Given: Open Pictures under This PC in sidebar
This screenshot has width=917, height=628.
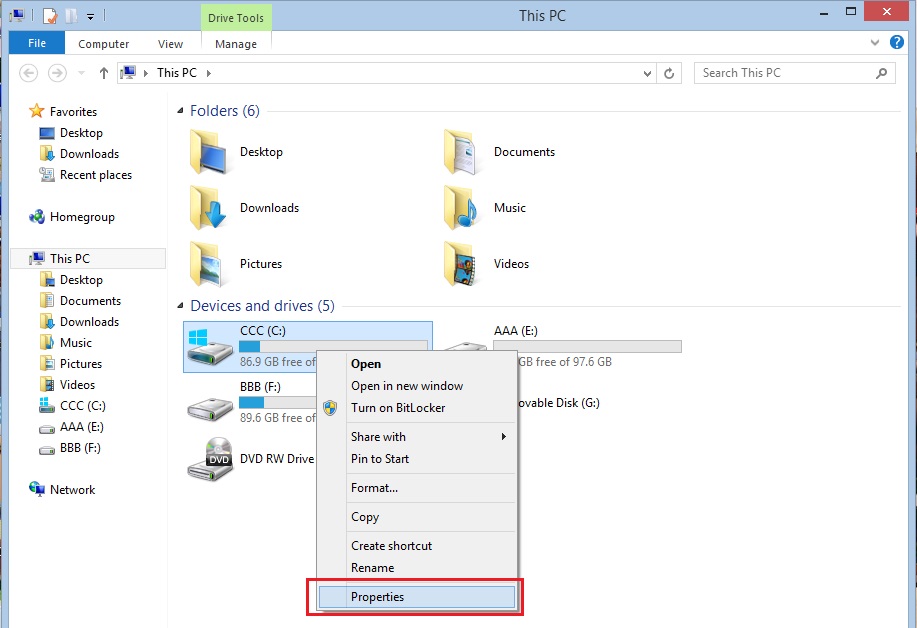Looking at the screenshot, I should [81, 364].
